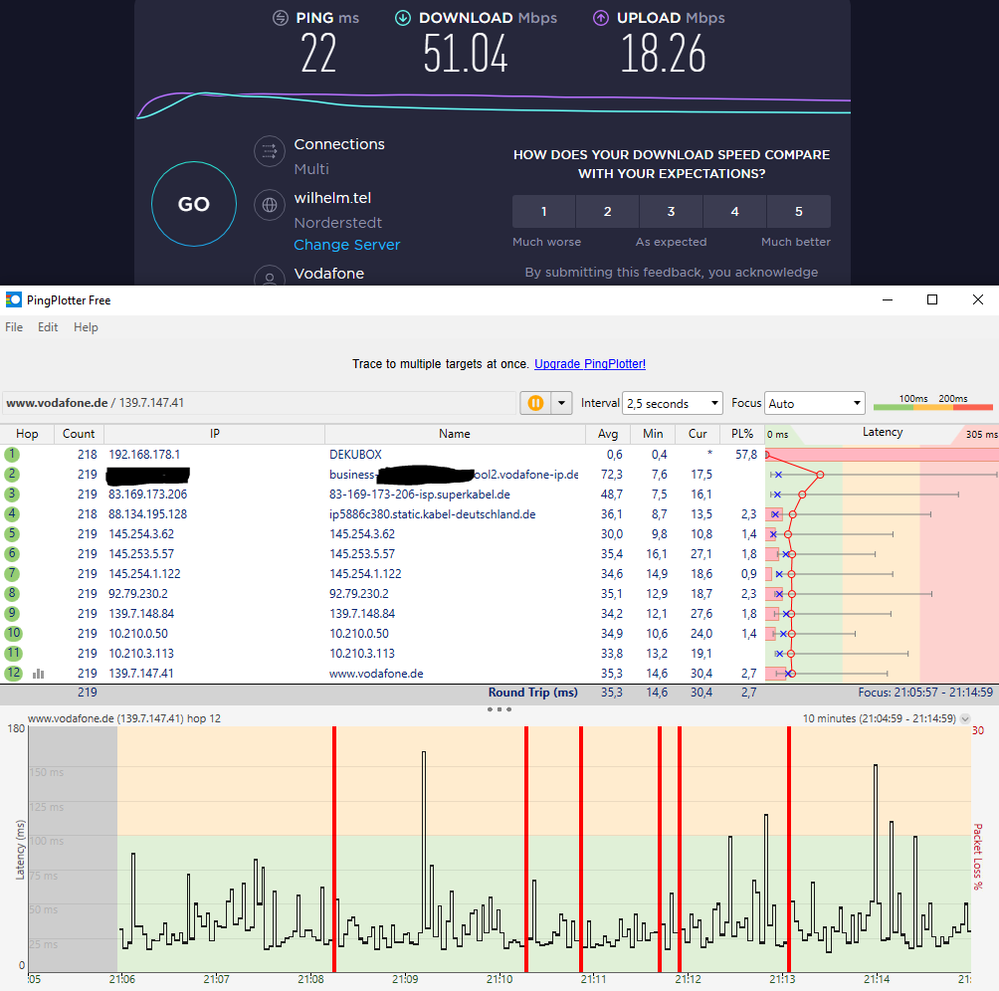Click the download arrow icon
The image size is (999, 991).
pos(403,18)
